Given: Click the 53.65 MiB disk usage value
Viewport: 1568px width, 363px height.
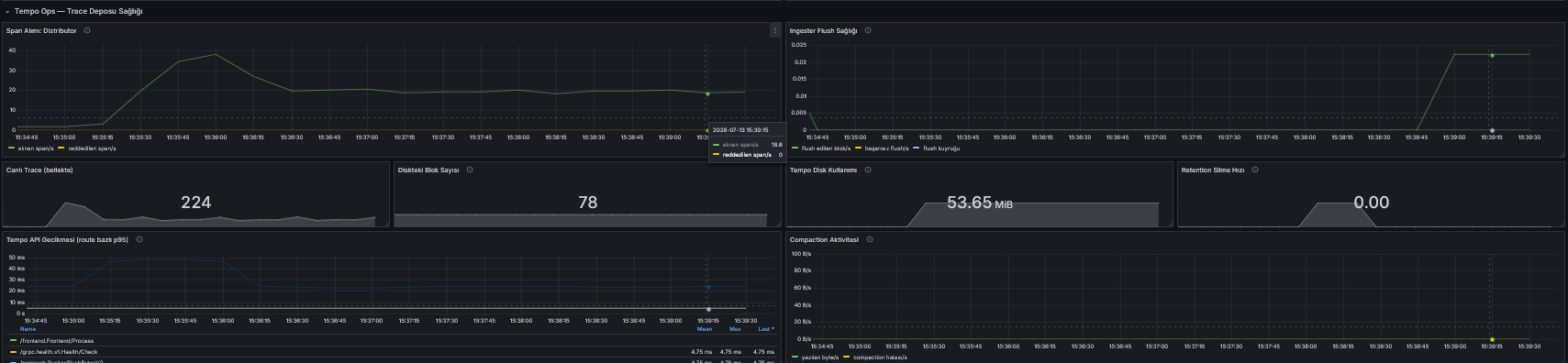Looking at the screenshot, I should point(980,203).
